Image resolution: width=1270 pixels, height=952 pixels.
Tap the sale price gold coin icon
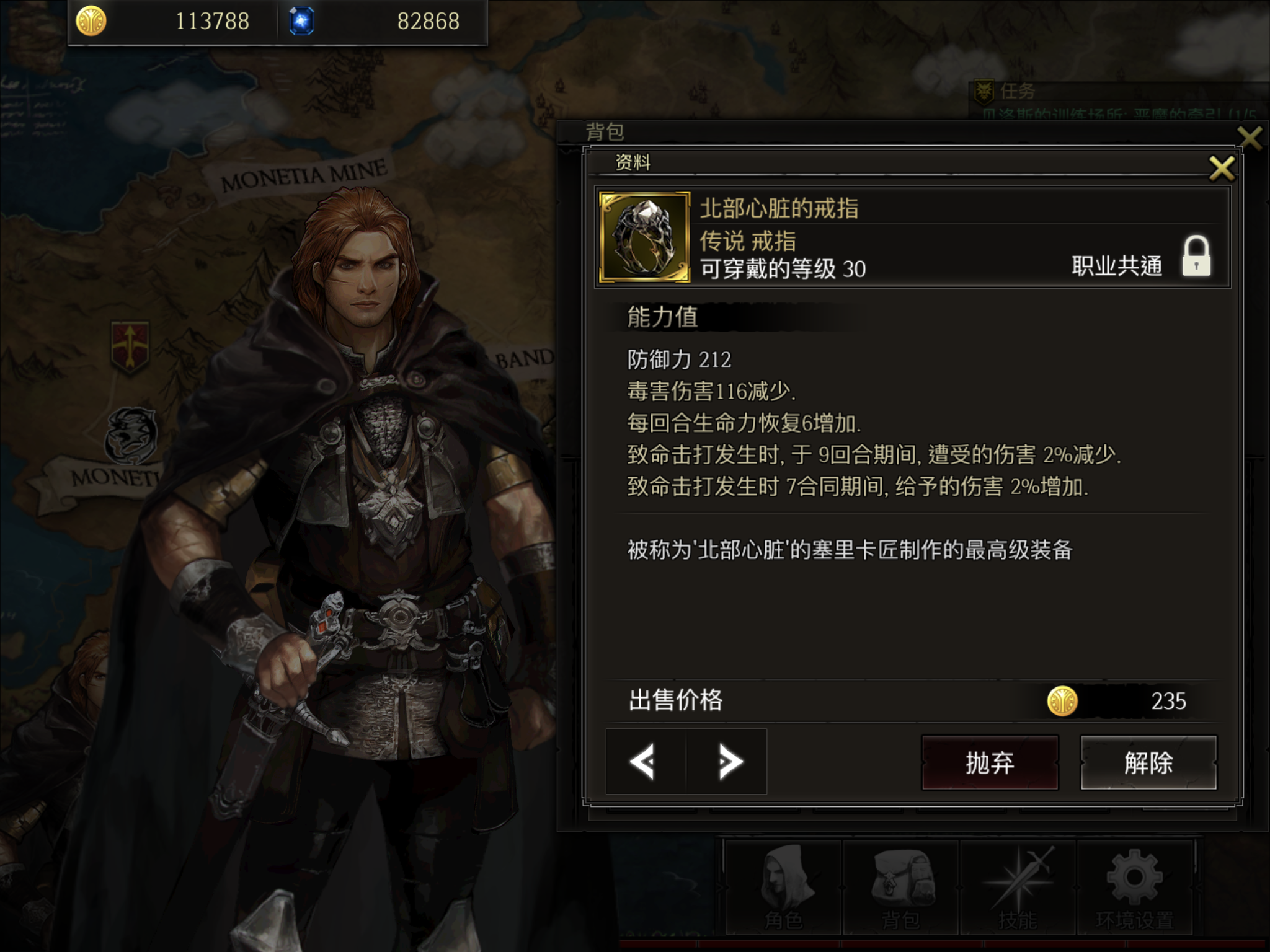[1062, 701]
